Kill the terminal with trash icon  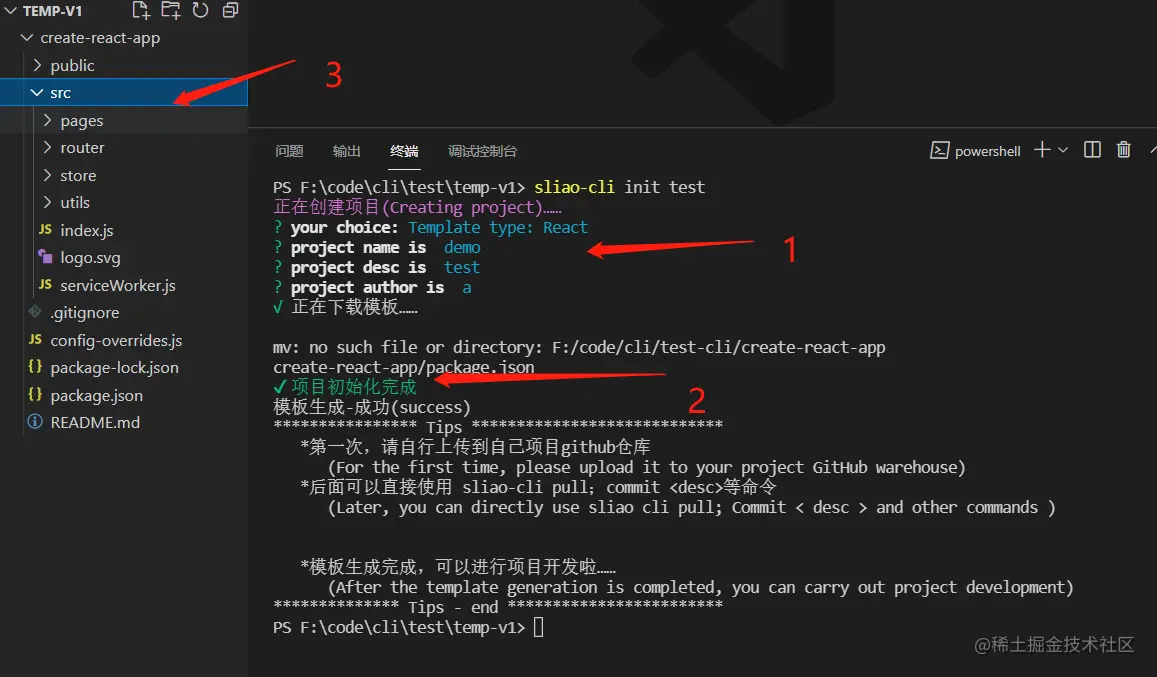[1123, 150]
